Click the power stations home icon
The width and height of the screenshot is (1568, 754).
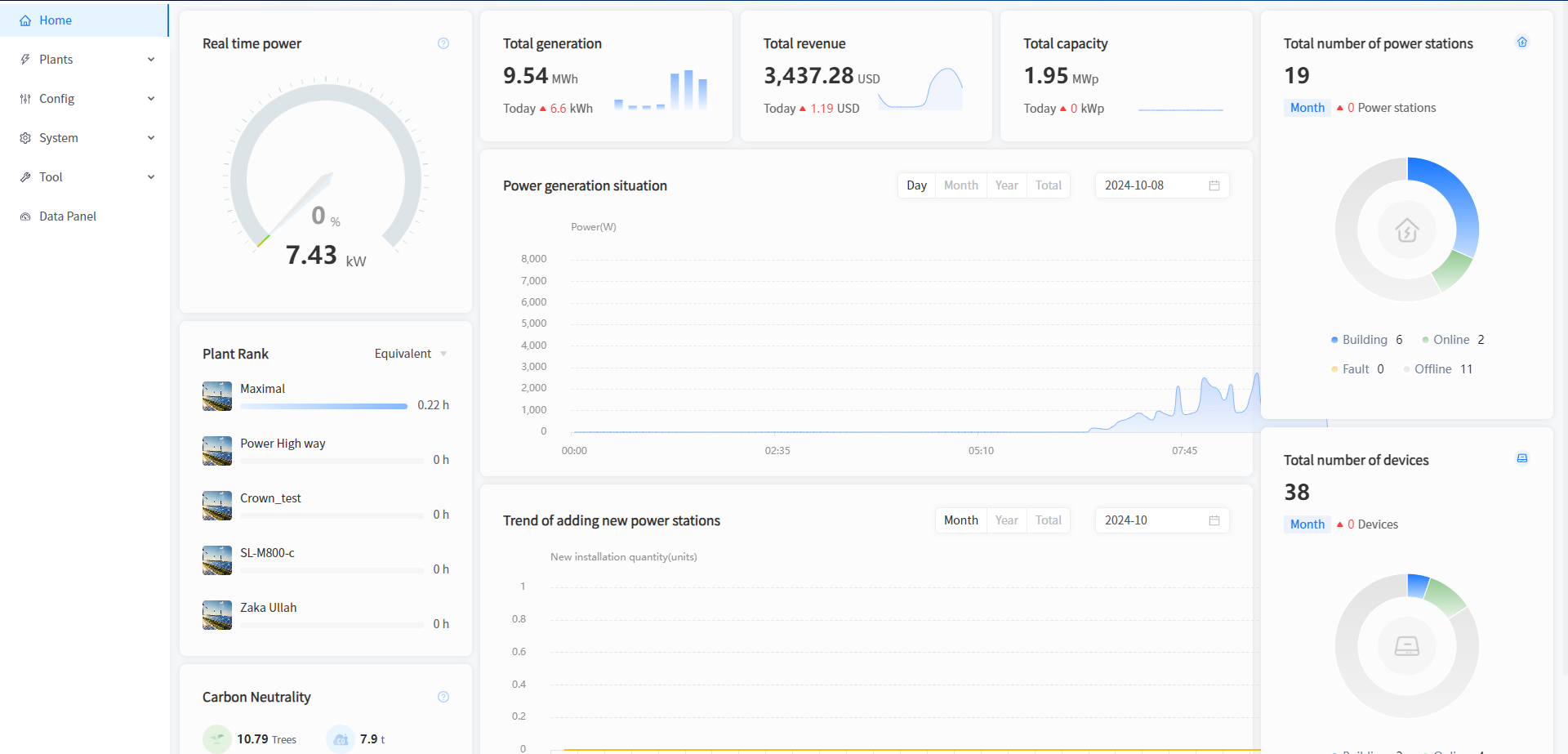click(x=1522, y=42)
